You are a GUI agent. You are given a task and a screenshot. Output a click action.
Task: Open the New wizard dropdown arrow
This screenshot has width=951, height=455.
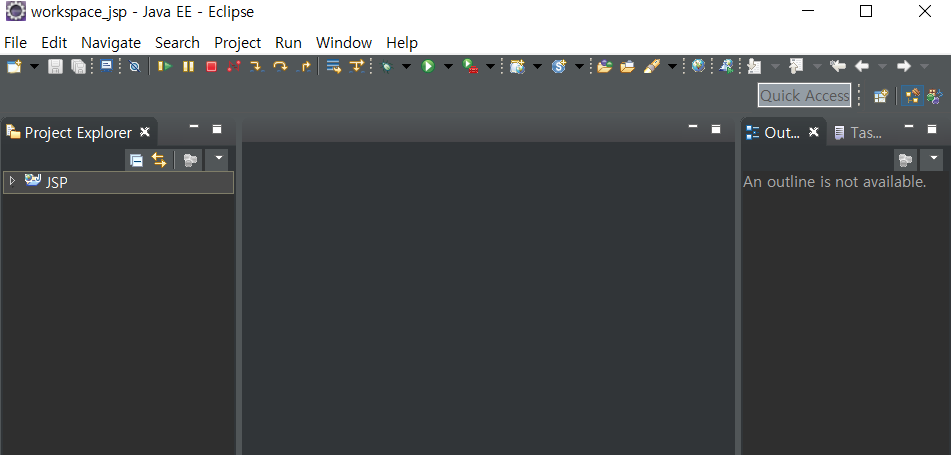click(34, 66)
